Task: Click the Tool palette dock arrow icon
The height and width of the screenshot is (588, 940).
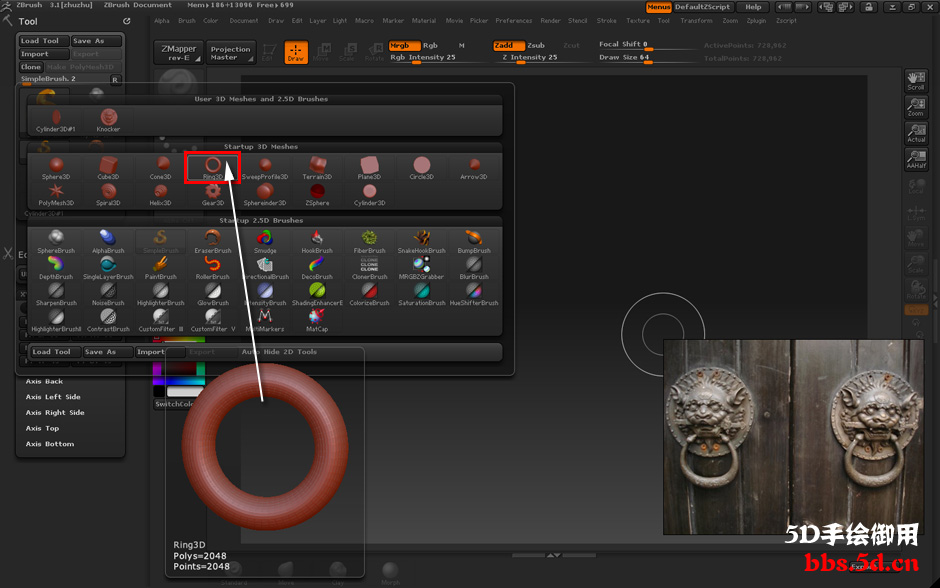Action: point(127,21)
